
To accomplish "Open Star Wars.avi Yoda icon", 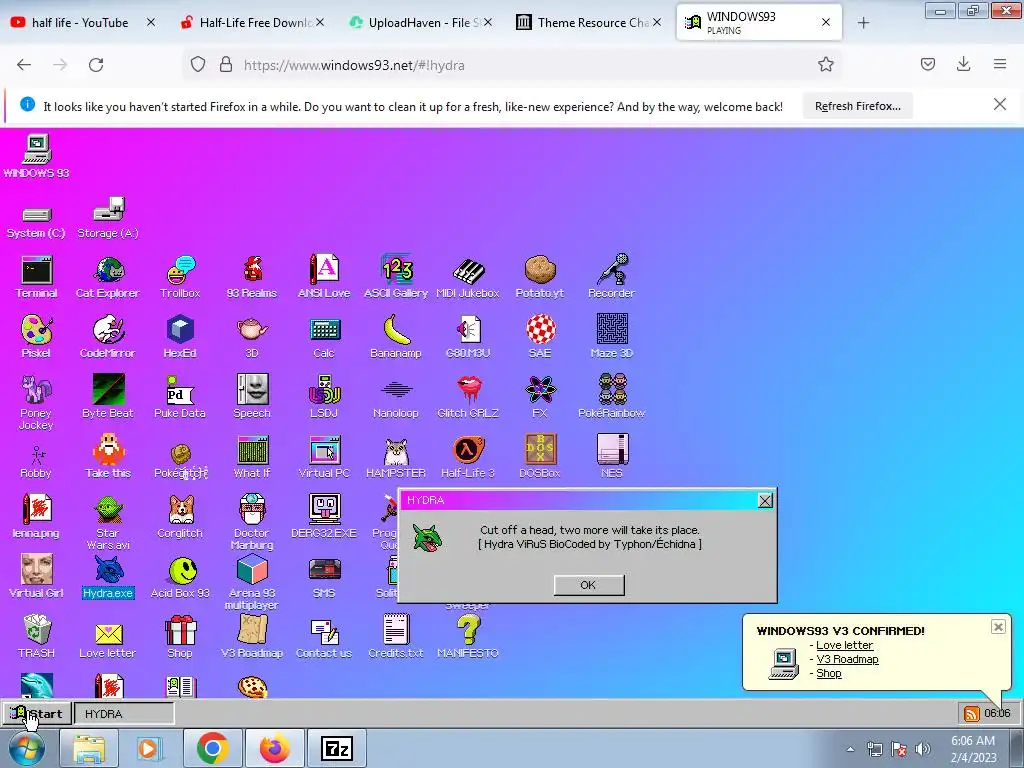I will pos(108,522).
